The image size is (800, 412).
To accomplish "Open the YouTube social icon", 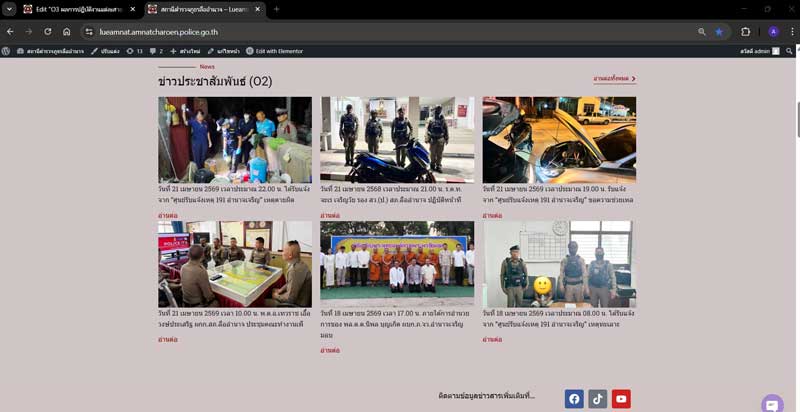I will (622, 399).
